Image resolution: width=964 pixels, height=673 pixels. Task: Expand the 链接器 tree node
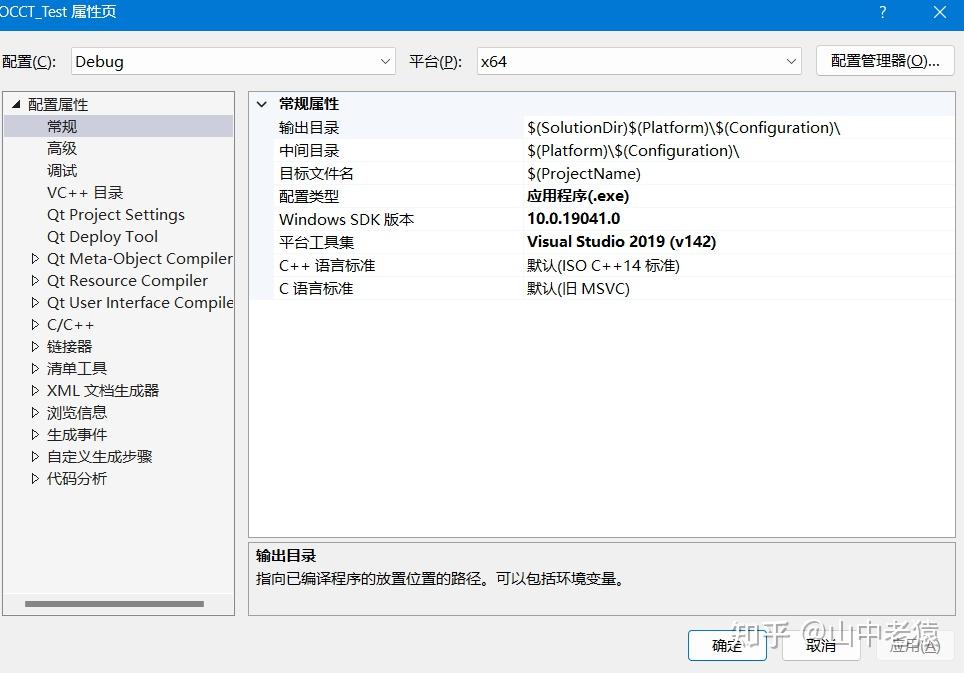point(36,346)
